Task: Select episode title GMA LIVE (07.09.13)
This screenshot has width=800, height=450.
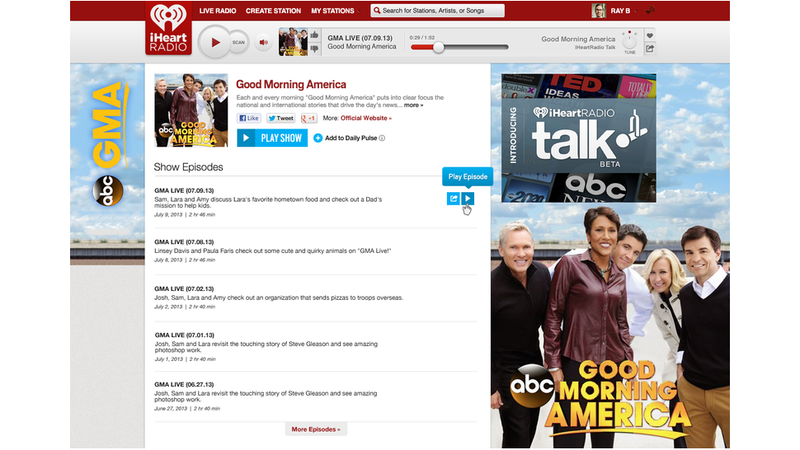Action: [184, 190]
